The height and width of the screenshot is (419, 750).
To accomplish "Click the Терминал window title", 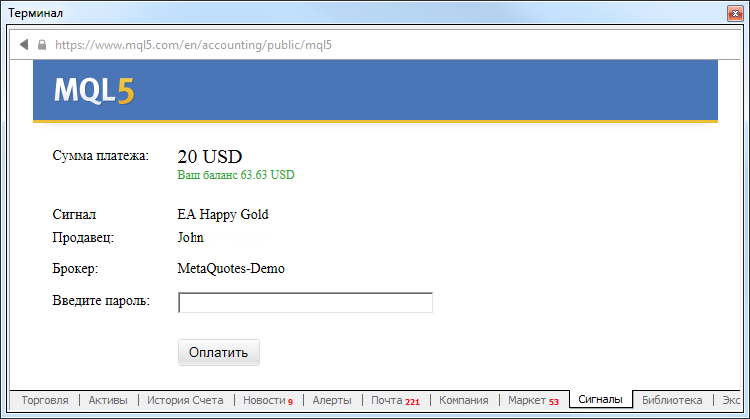I will [x=35, y=13].
